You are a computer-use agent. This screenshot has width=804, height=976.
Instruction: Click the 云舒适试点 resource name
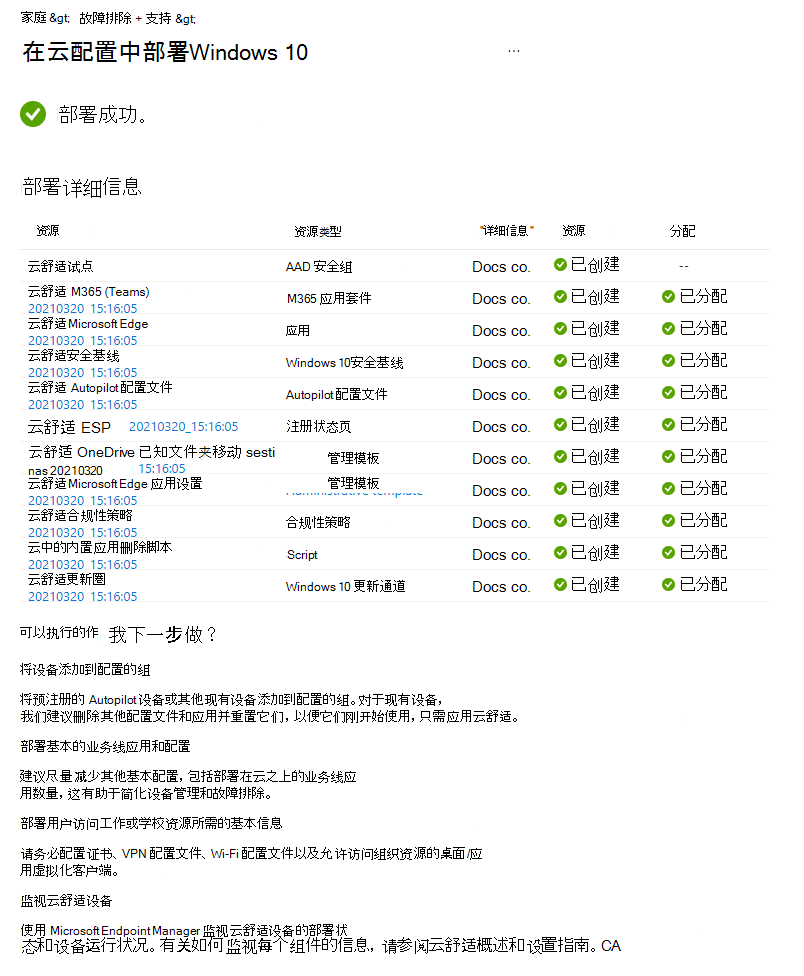pyautogui.click(x=60, y=266)
